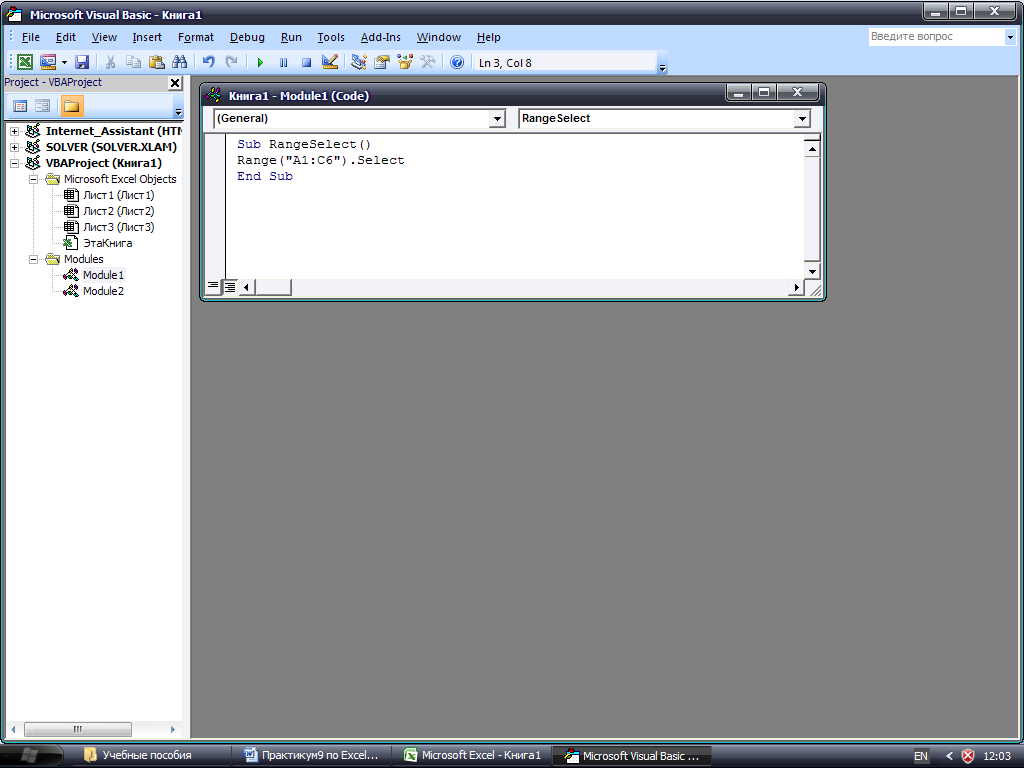This screenshot has width=1024, height=768.
Task: Collapse the Microsoft Excel Objects folder
Action: click(33, 179)
